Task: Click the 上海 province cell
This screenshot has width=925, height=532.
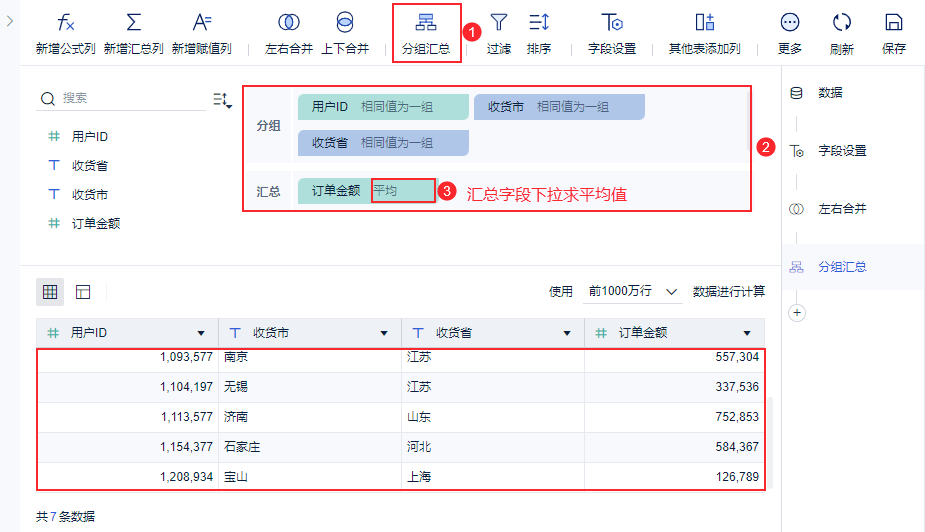Action: point(493,477)
